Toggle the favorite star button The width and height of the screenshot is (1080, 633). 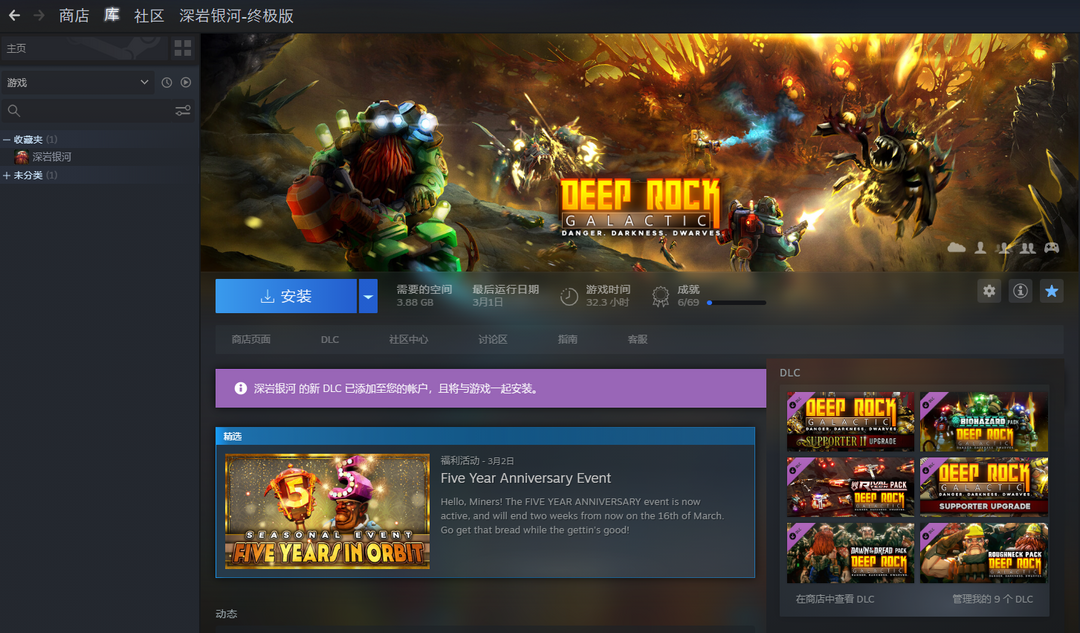(x=1051, y=291)
